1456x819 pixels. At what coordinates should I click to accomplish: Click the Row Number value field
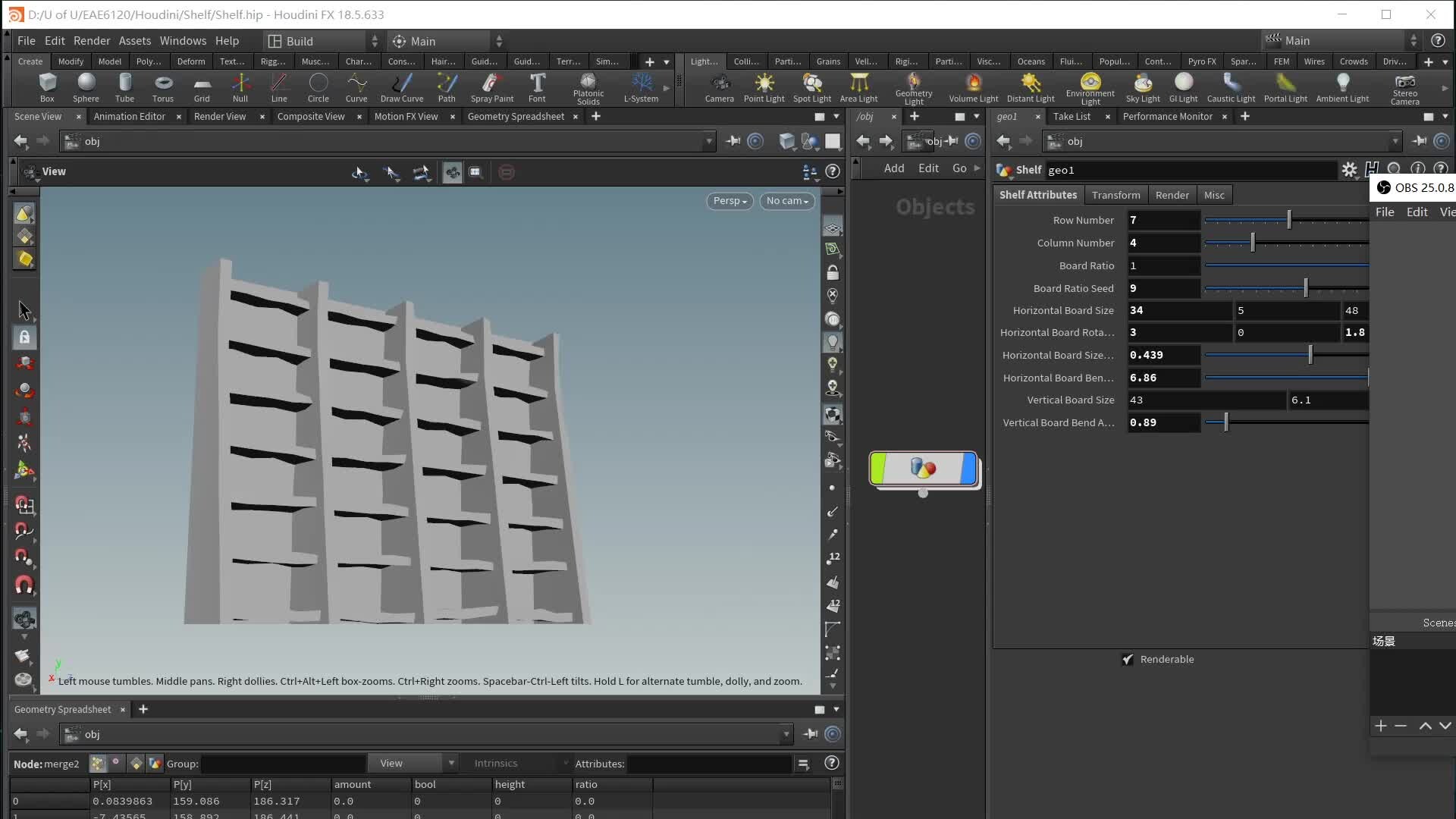1164,220
